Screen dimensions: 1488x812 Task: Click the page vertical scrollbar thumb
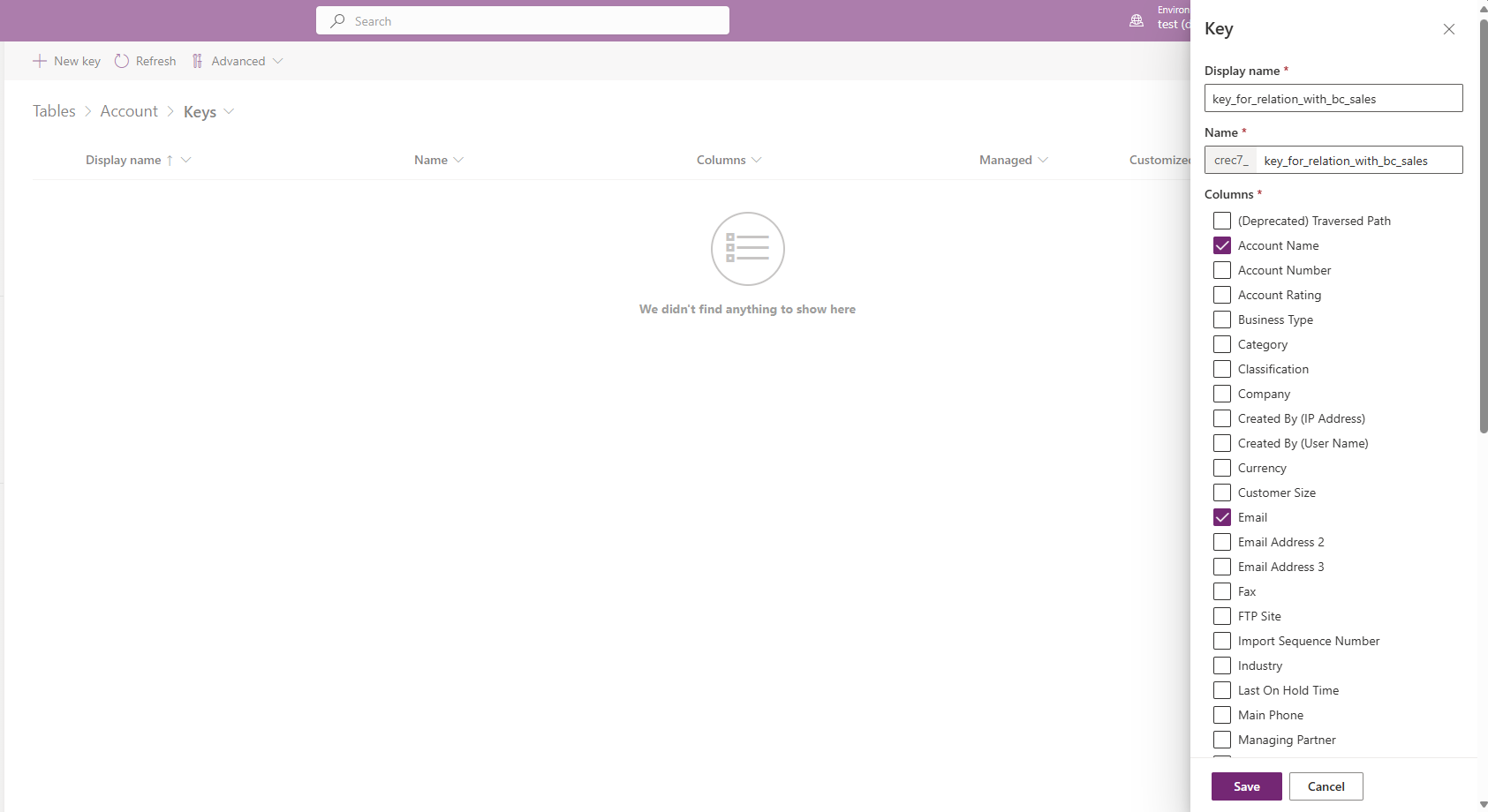click(x=1484, y=225)
